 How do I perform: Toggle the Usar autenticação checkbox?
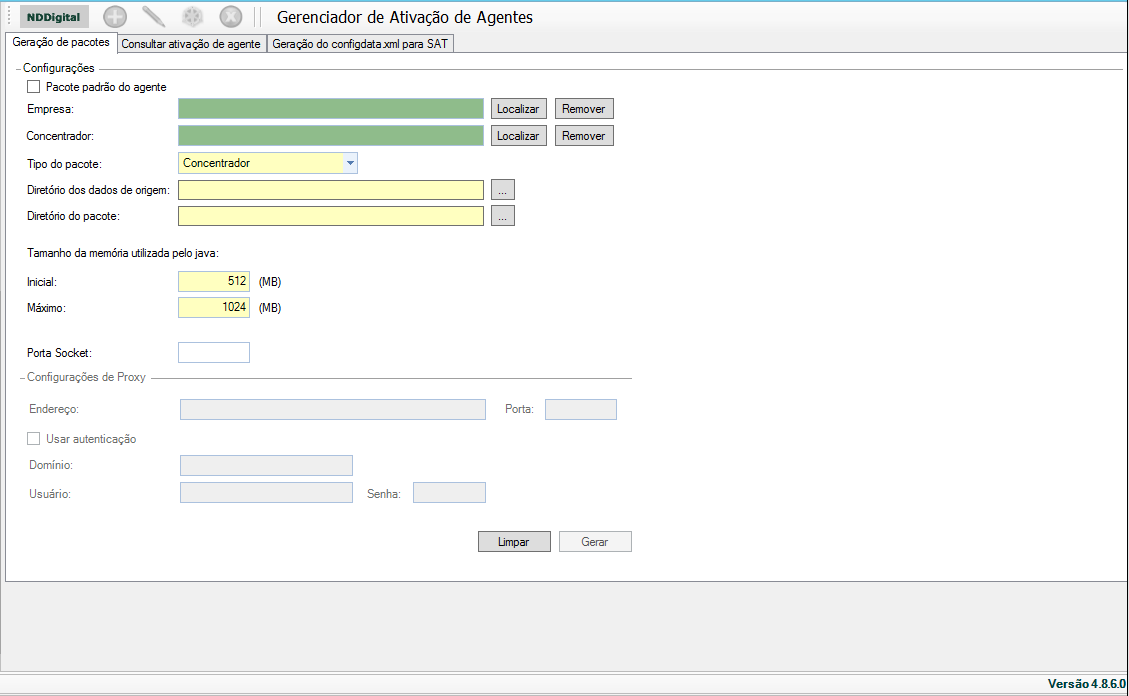pos(34,439)
